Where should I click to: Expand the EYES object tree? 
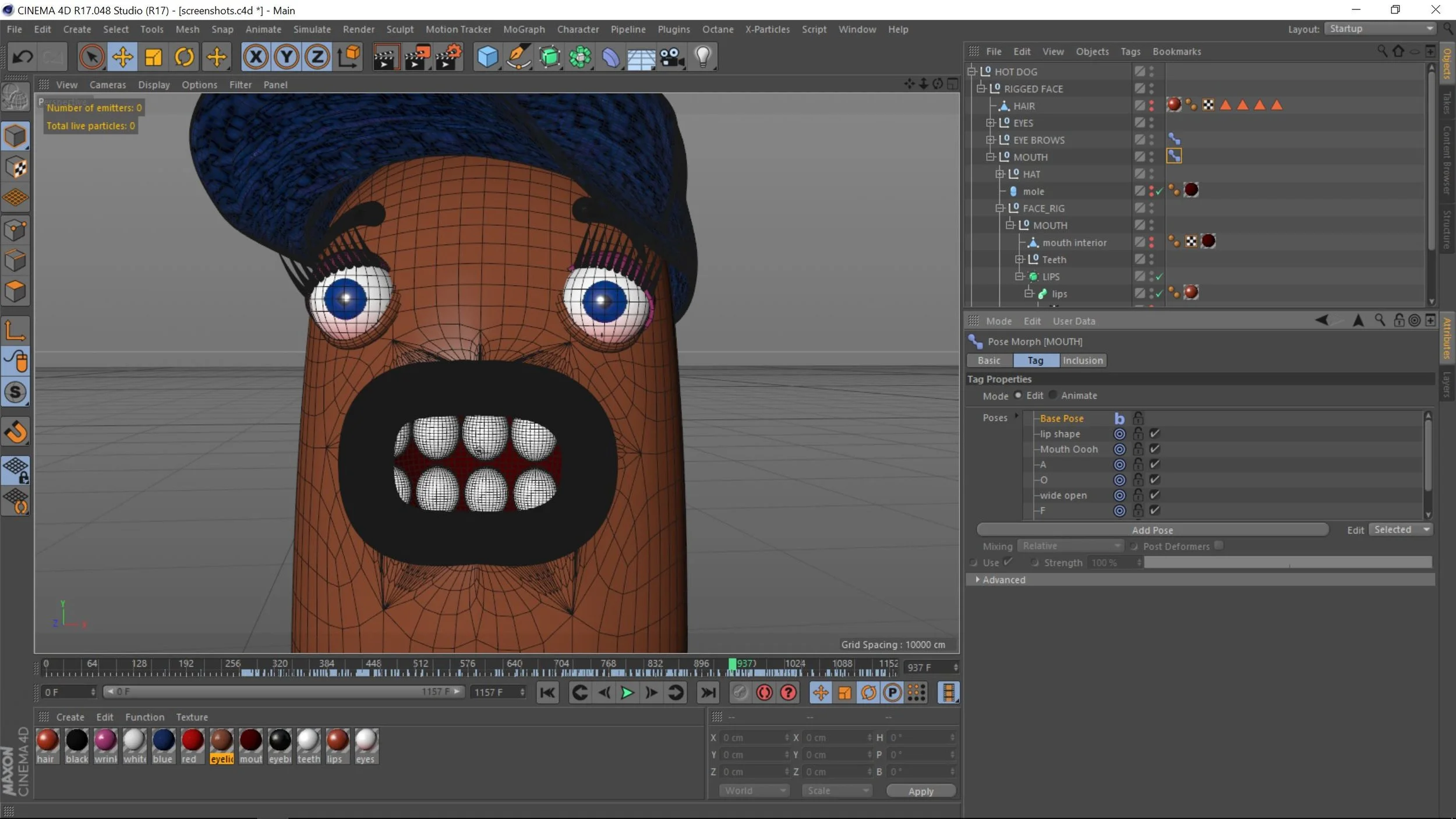(989, 123)
